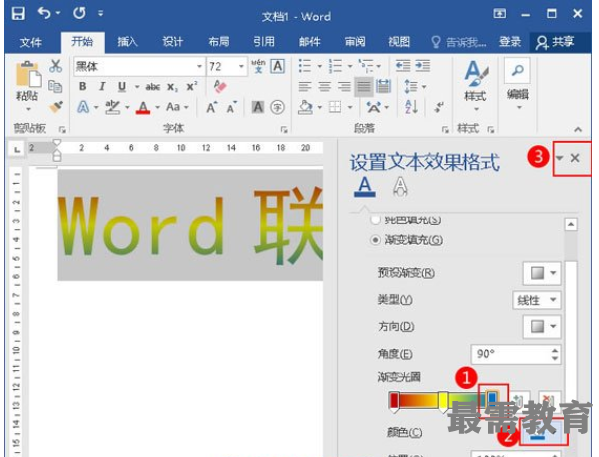Click the 角度 90° input field

click(516, 354)
